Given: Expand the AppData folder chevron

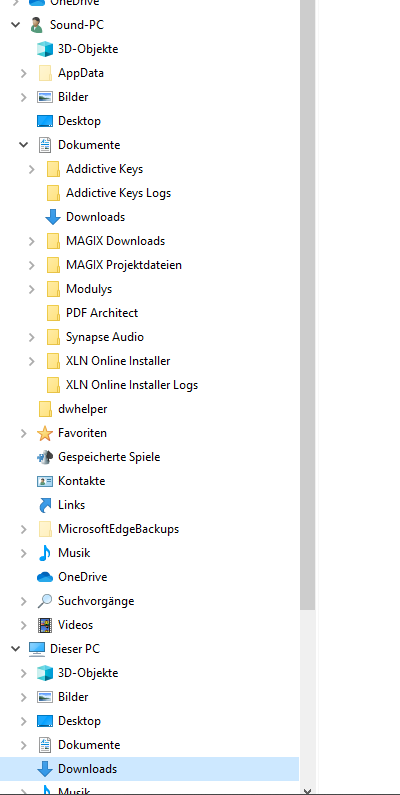Looking at the screenshot, I should click(24, 73).
